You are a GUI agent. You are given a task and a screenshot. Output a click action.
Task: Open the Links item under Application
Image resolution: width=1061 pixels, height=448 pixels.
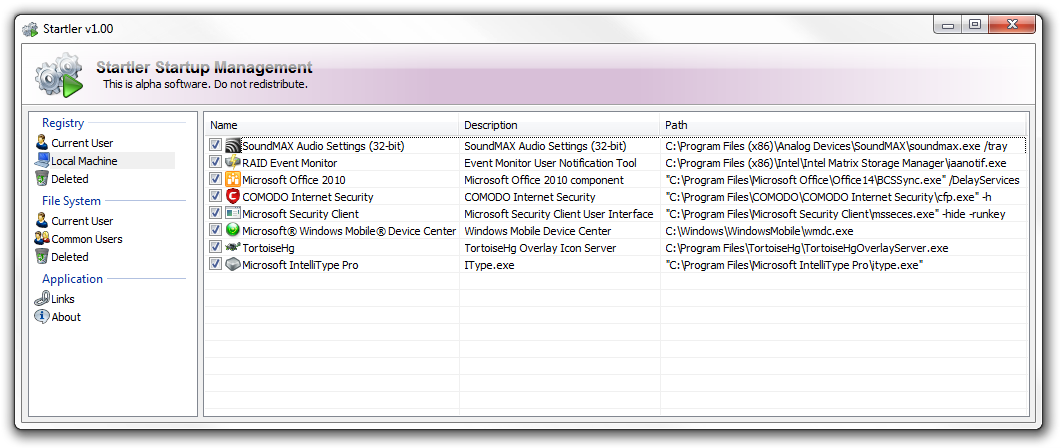point(62,299)
